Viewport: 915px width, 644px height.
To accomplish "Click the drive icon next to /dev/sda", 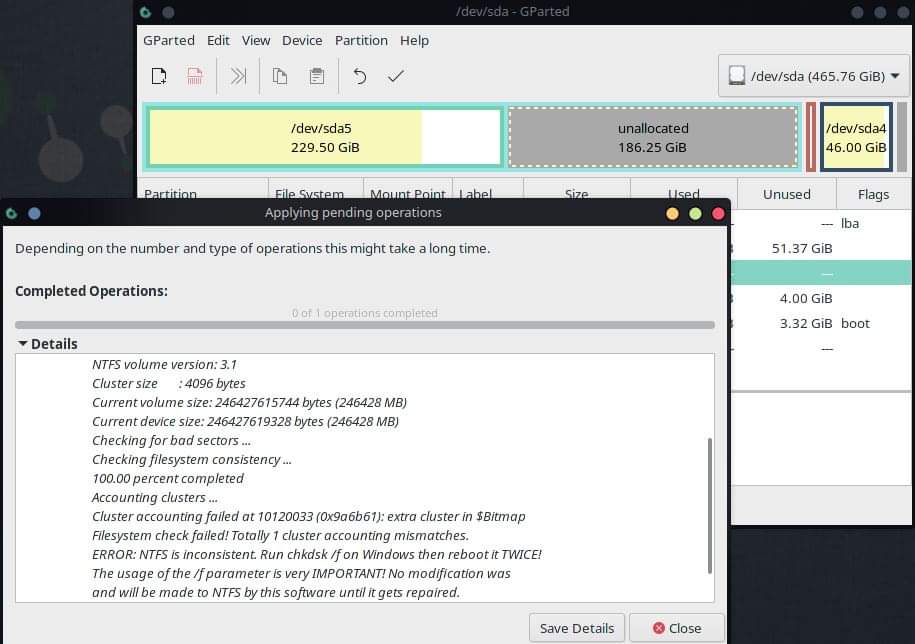I will click(x=737, y=74).
